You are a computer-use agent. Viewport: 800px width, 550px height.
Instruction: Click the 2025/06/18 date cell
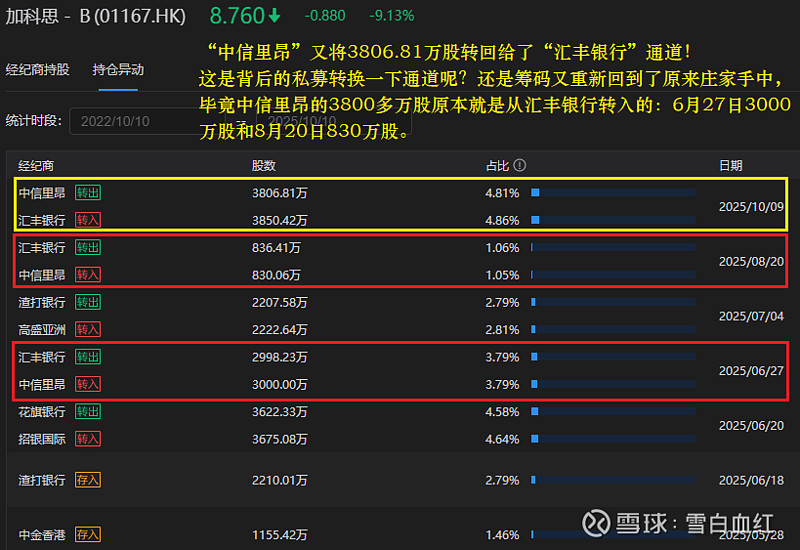point(751,480)
